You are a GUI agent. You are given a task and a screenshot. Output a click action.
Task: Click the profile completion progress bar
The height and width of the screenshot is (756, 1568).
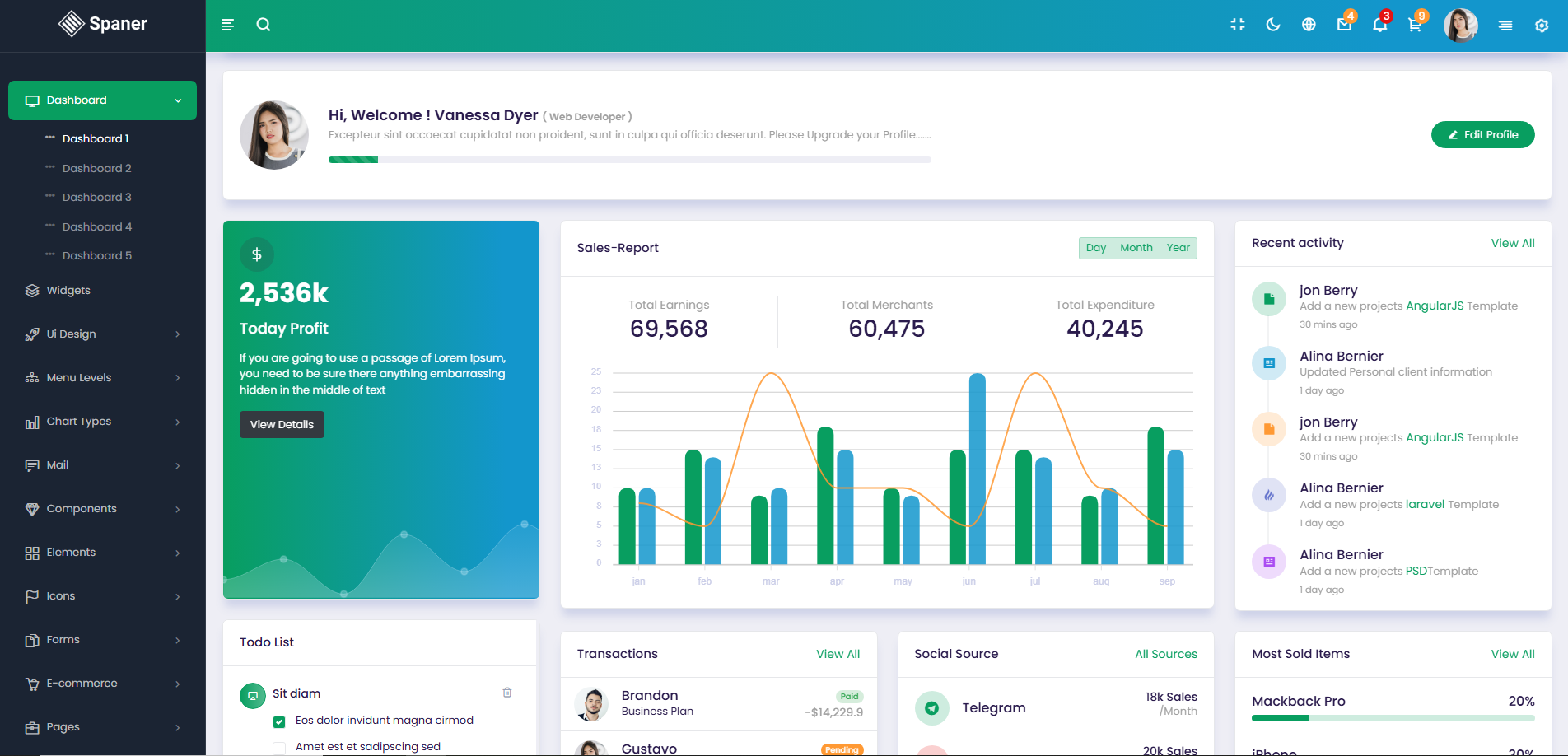tap(629, 160)
